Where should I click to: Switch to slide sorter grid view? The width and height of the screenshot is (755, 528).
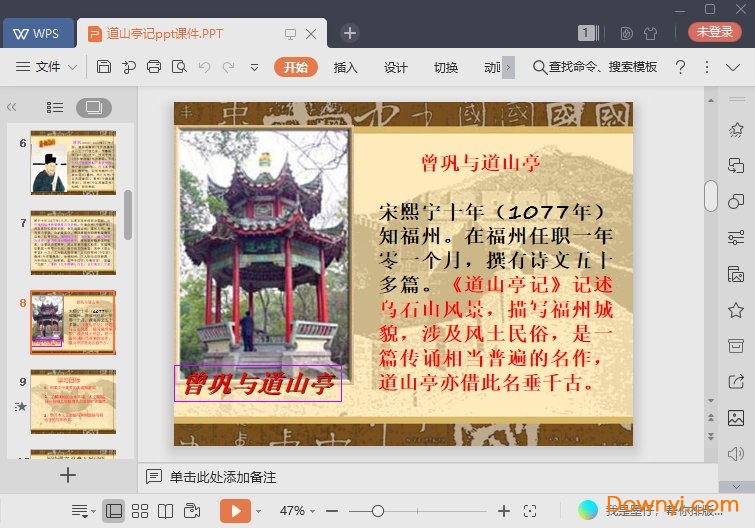coord(140,511)
